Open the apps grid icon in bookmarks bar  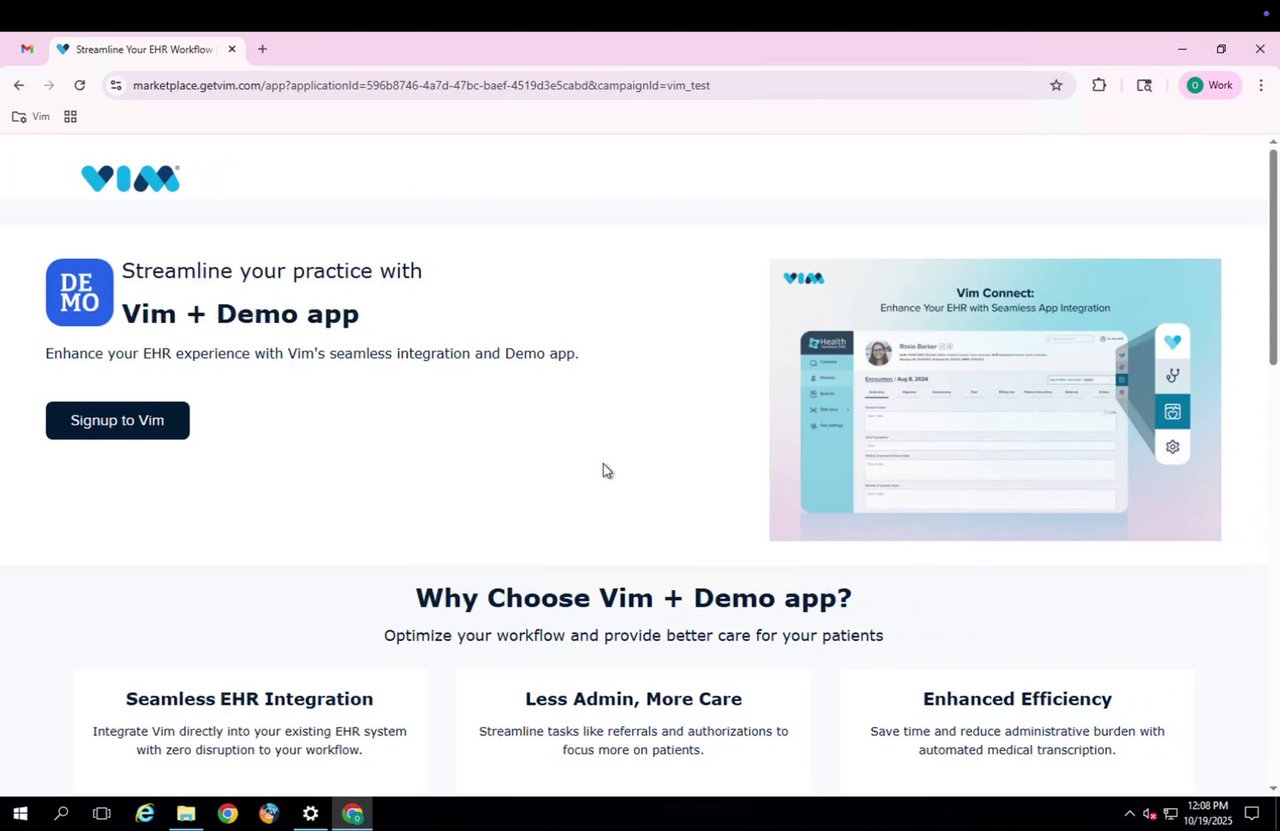click(70, 117)
